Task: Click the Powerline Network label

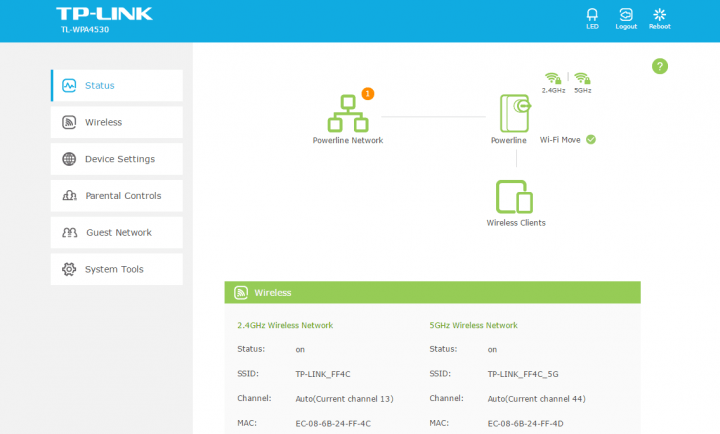Action: coord(348,140)
